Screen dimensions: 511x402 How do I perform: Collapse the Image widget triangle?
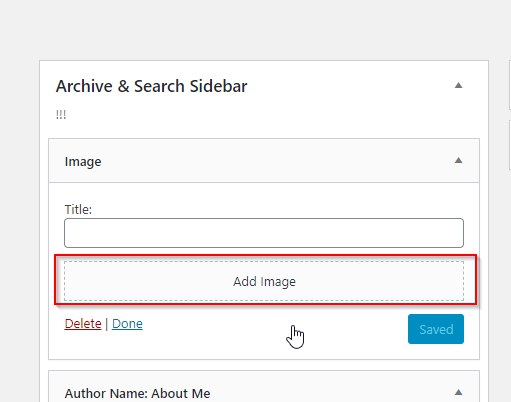point(458,160)
